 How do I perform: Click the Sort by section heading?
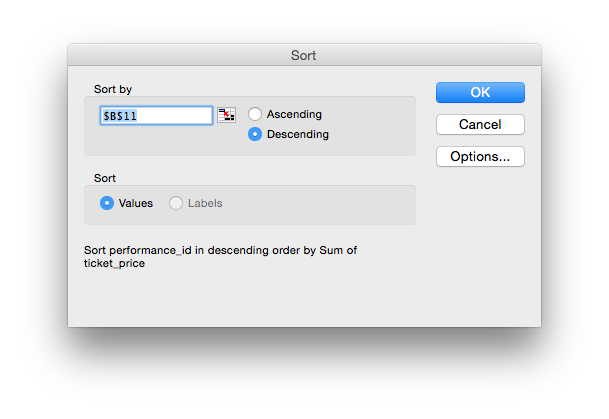tap(113, 89)
